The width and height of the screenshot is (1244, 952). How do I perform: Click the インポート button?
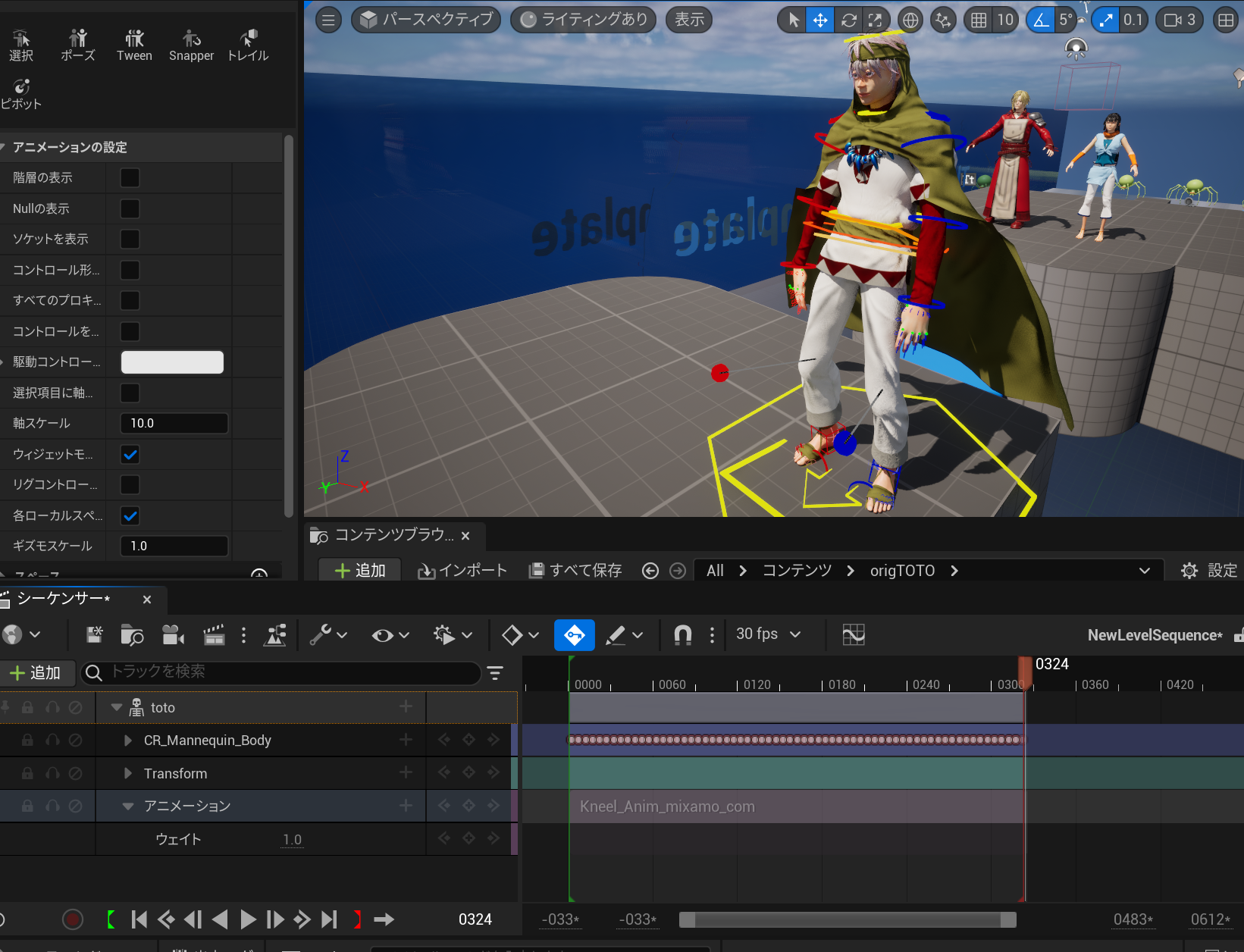pos(462,571)
